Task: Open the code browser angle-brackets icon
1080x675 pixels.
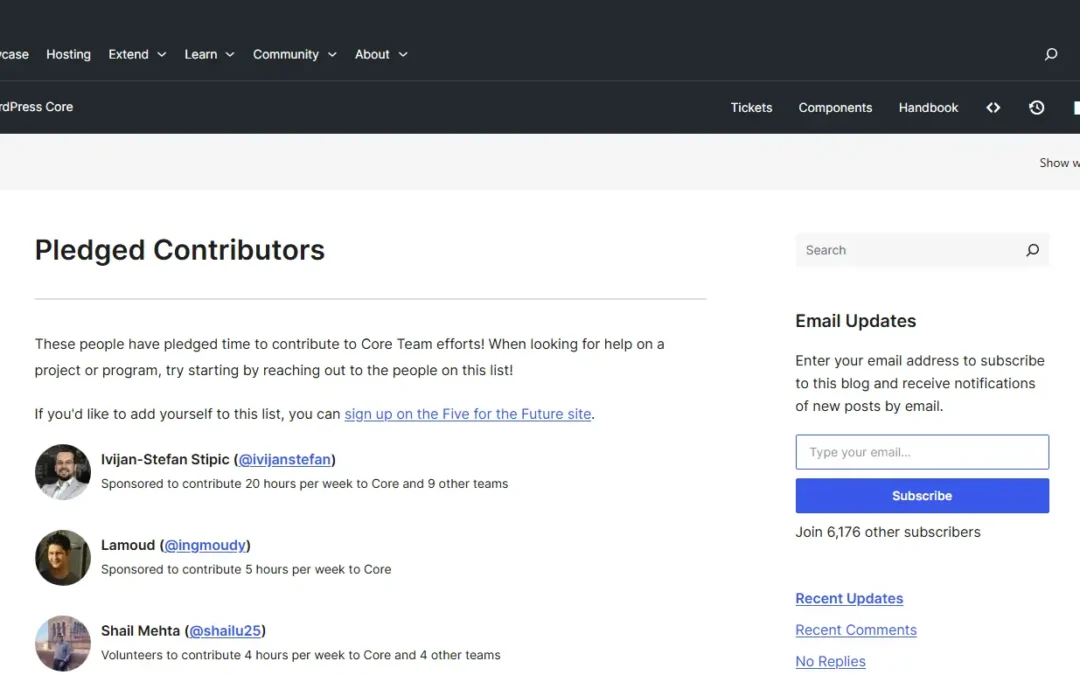Action: click(993, 107)
